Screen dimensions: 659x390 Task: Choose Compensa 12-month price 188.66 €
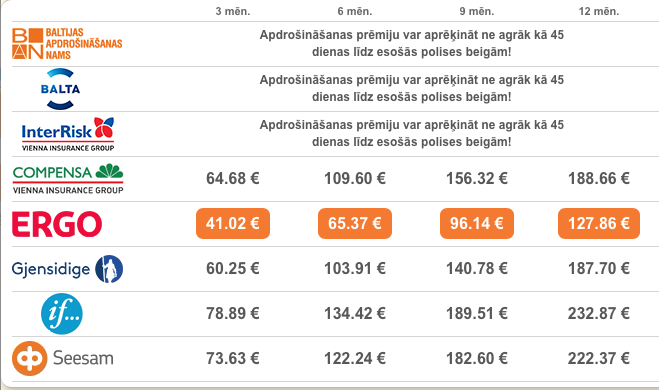(599, 179)
